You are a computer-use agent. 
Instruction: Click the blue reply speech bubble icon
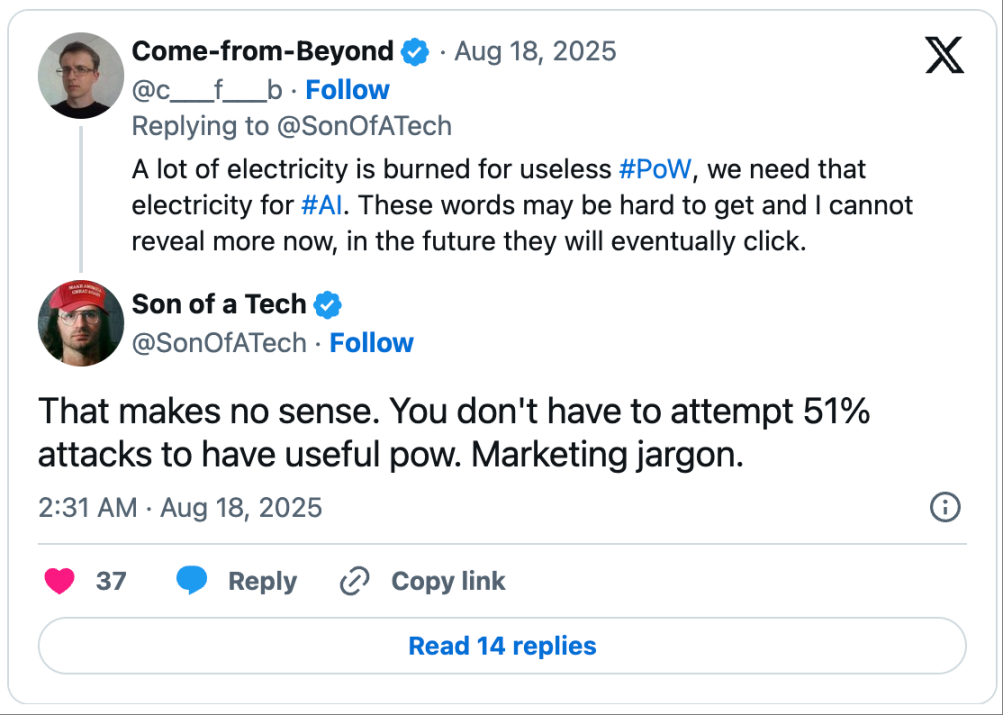(x=192, y=581)
